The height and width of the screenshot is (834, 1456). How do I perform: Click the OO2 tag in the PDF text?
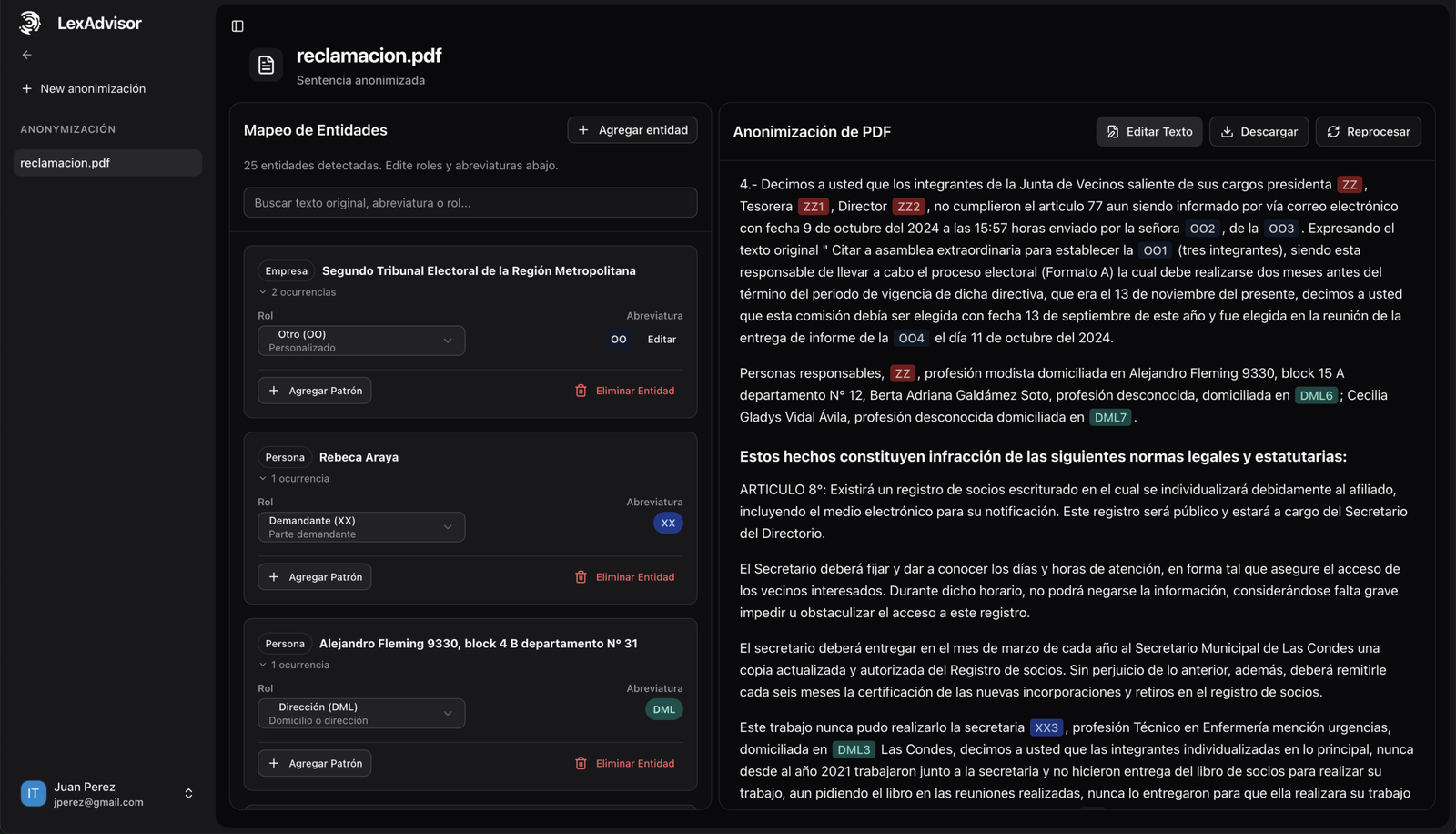(x=1202, y=229)
